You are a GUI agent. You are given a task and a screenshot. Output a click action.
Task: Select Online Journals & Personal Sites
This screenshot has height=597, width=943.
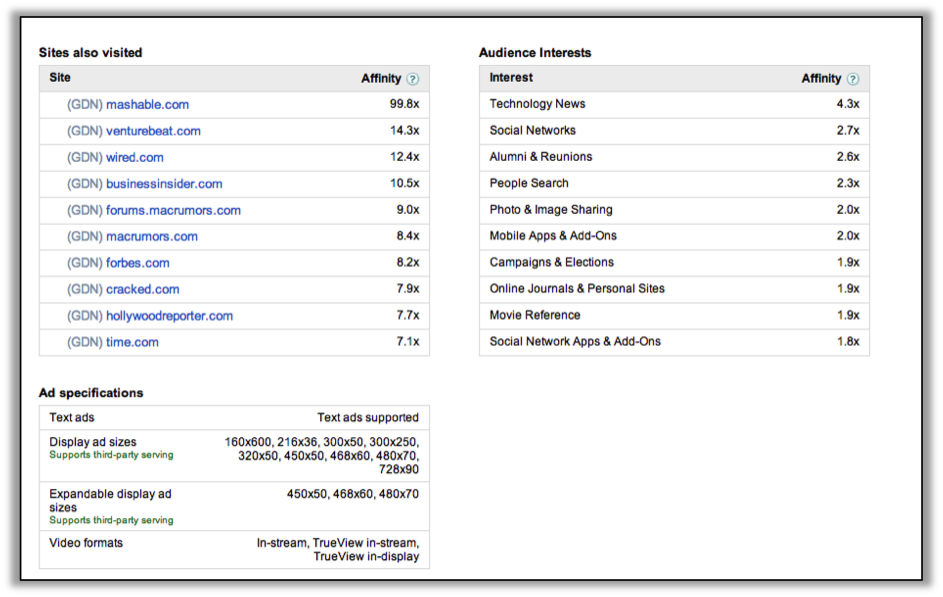(x=674, y=289)
